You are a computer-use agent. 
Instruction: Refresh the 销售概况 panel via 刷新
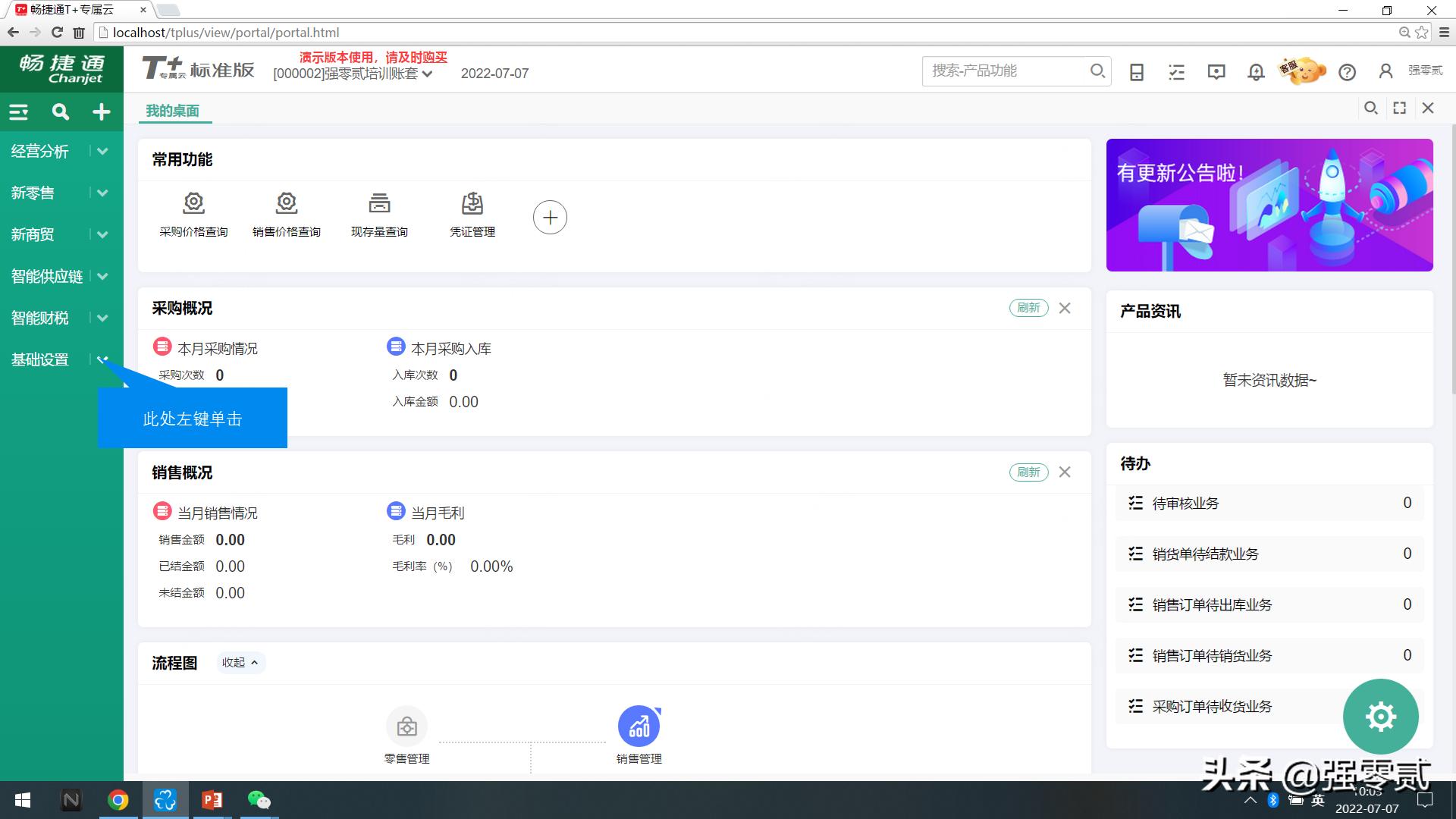pos(1028,472)
